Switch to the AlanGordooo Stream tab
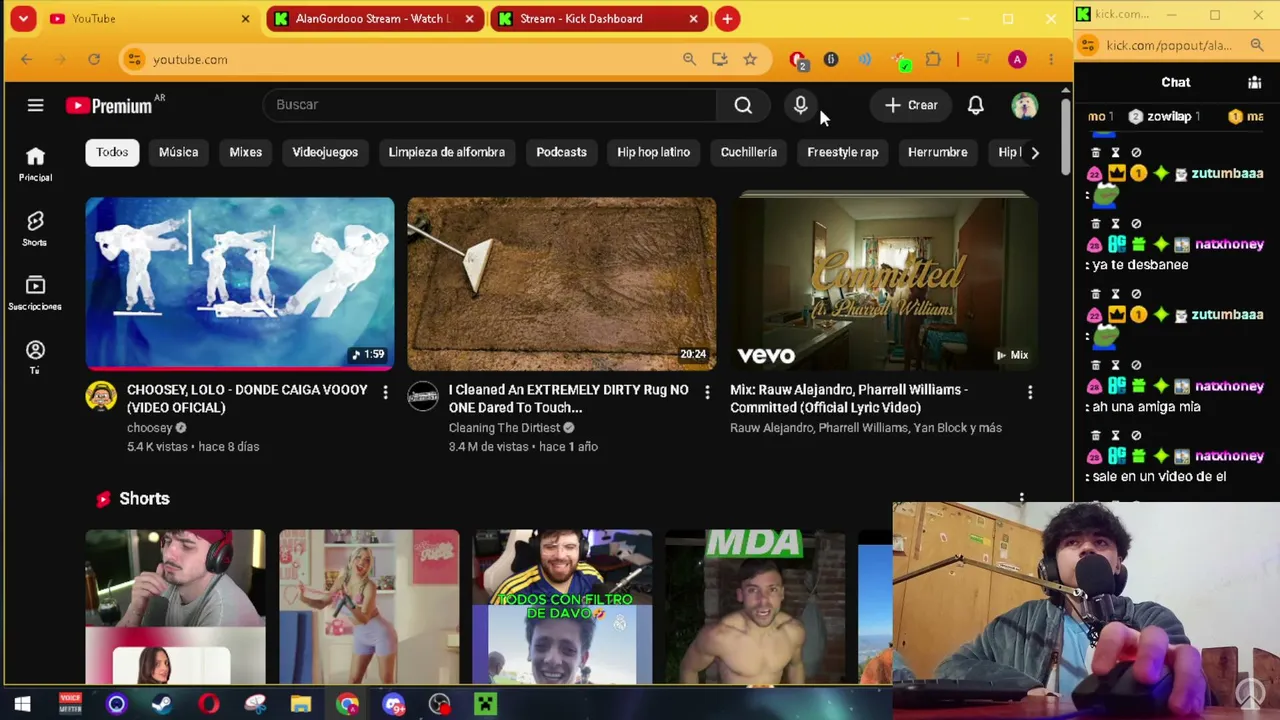The image size is (1280, 720). tap(372, 18)
